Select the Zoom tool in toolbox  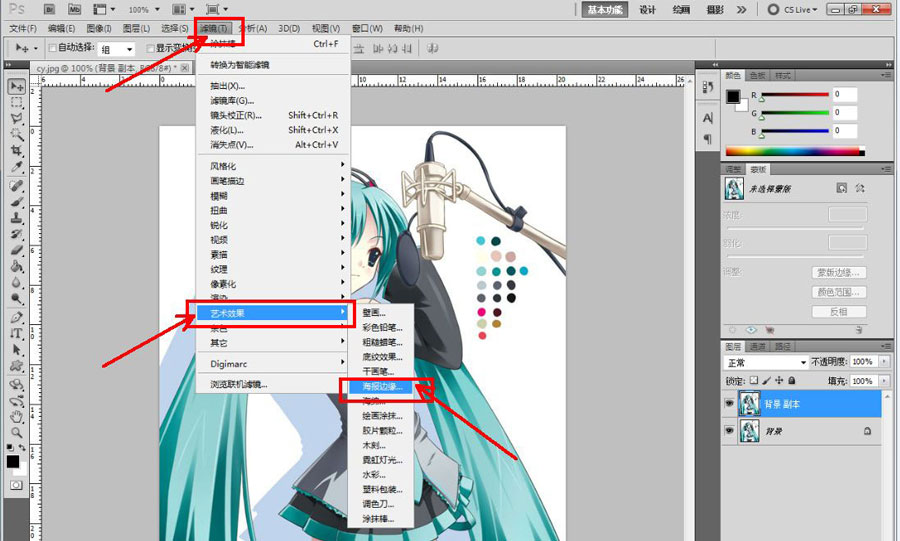tap(17, 432)
